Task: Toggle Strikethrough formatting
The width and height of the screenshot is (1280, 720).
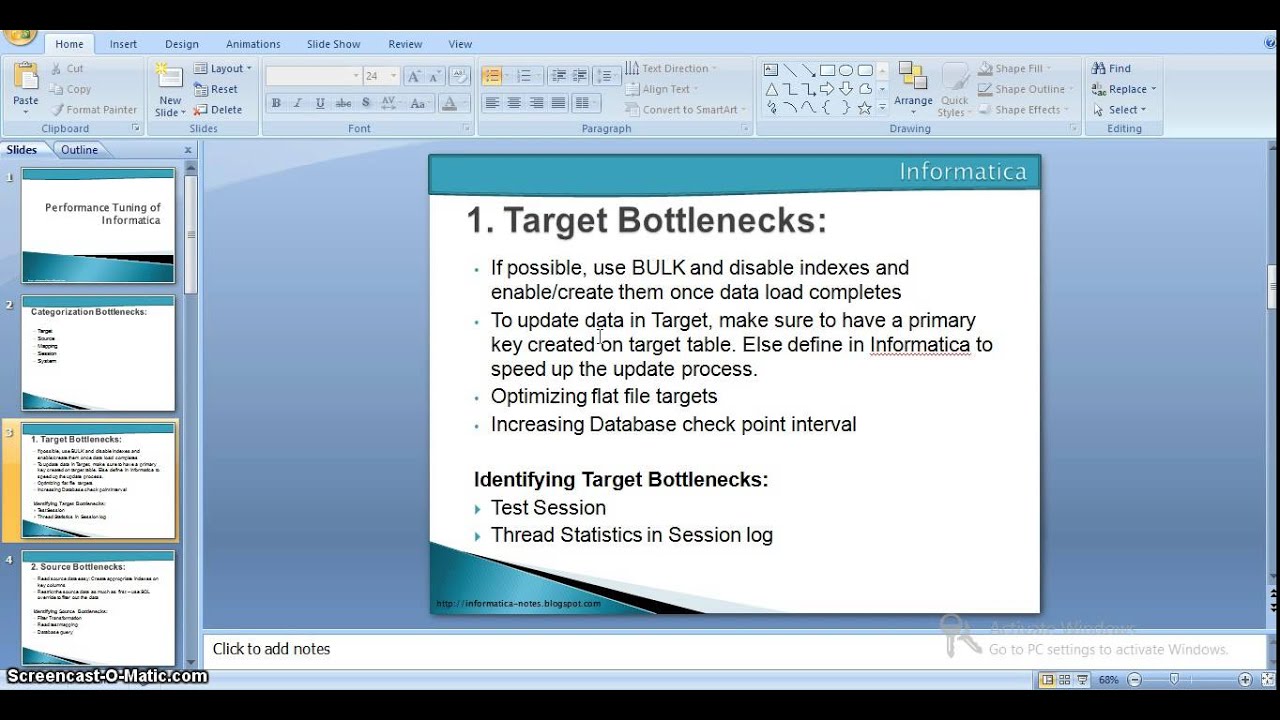Action: [343, 103]
